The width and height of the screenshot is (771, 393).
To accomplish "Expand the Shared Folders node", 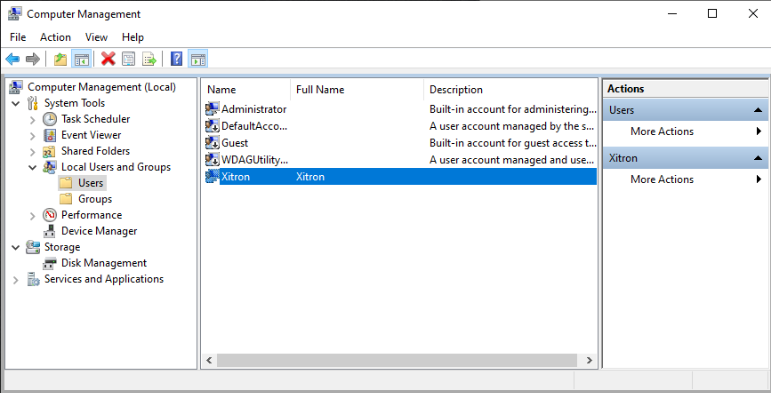I will click(32, 151).
